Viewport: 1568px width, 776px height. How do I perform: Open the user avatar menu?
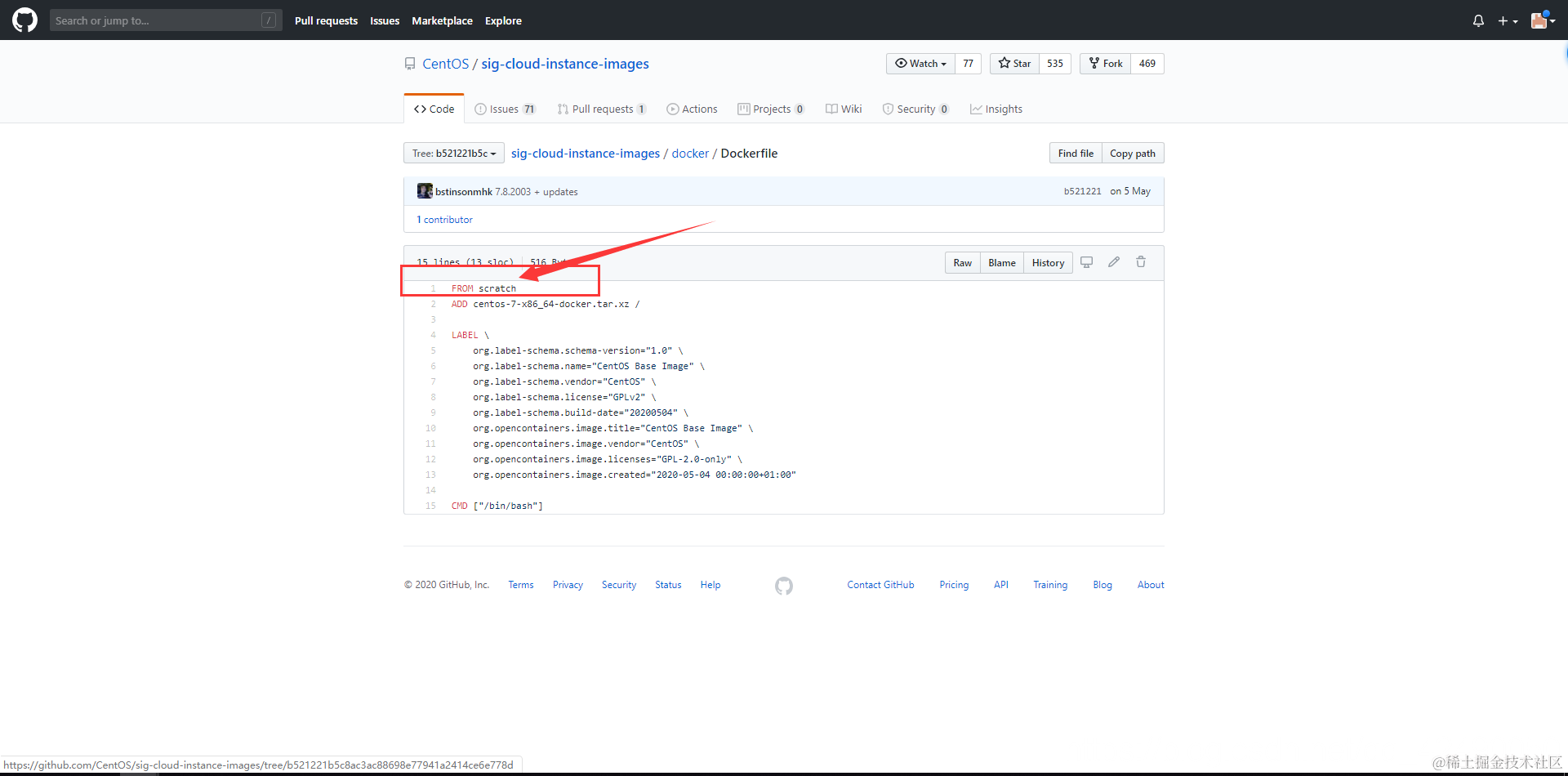pyautogui.click(x=1543, y=20)
